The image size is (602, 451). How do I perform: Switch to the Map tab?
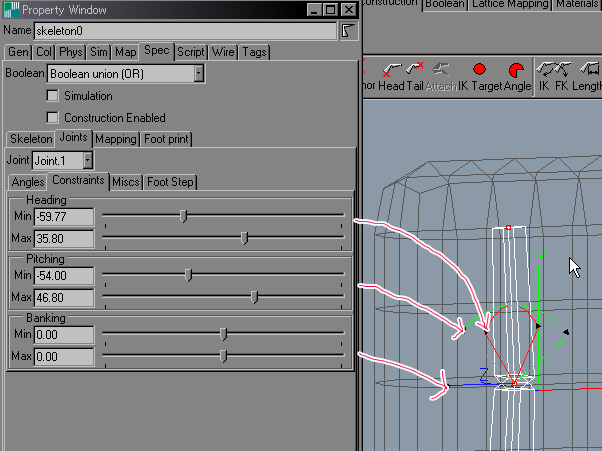(126, 52)
